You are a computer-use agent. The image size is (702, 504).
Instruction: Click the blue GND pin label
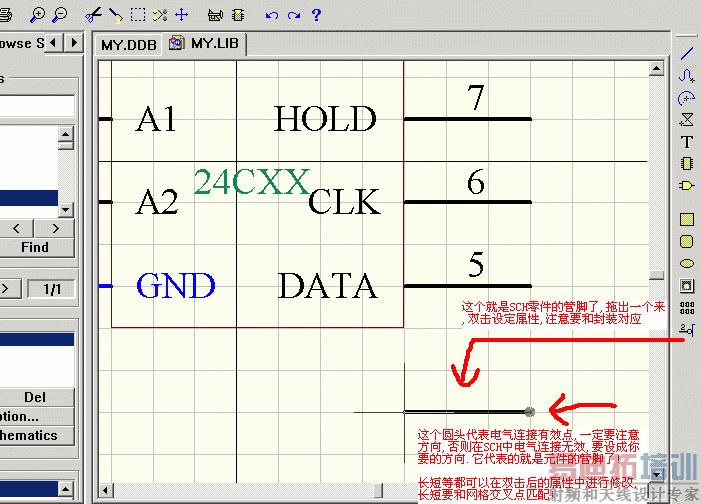point(176,286)
